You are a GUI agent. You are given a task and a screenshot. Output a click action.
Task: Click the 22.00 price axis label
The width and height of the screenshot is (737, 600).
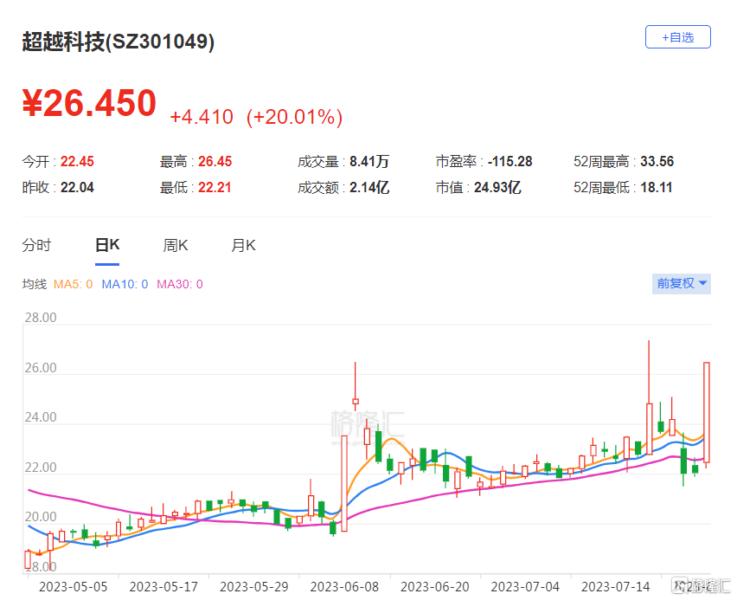coord(40,468)
